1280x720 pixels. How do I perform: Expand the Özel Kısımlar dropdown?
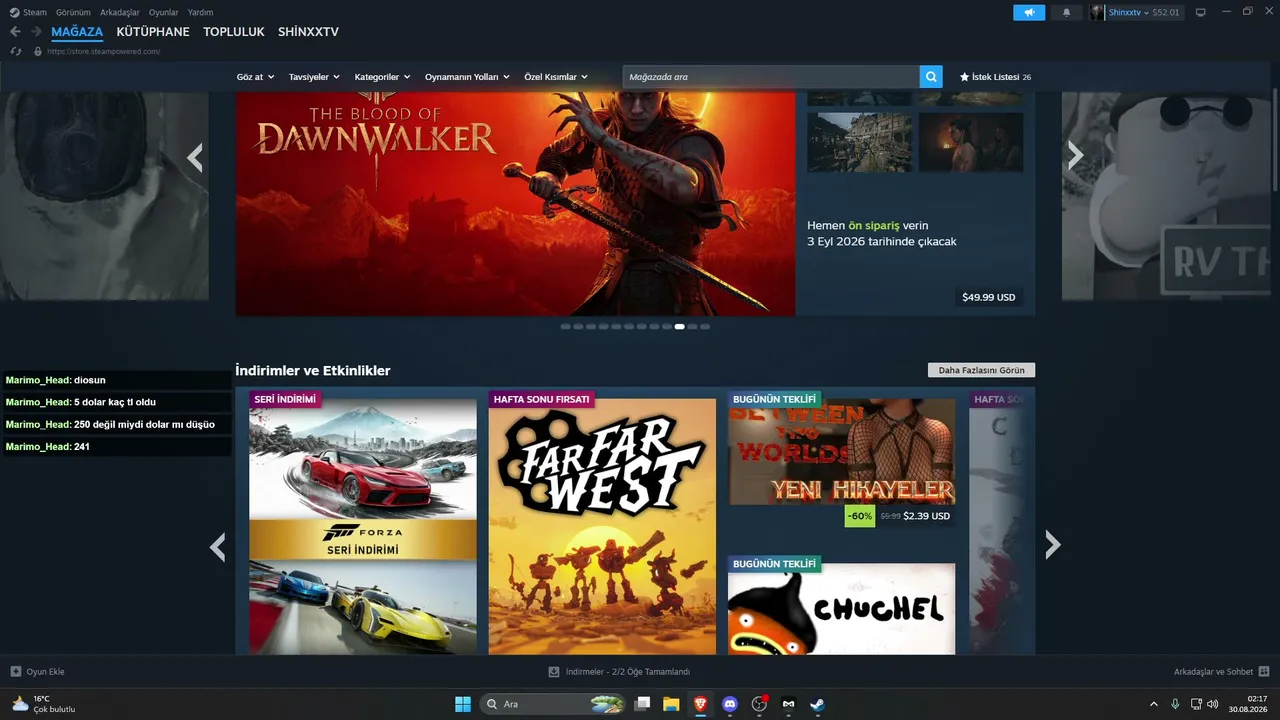[x=556, y=77]
